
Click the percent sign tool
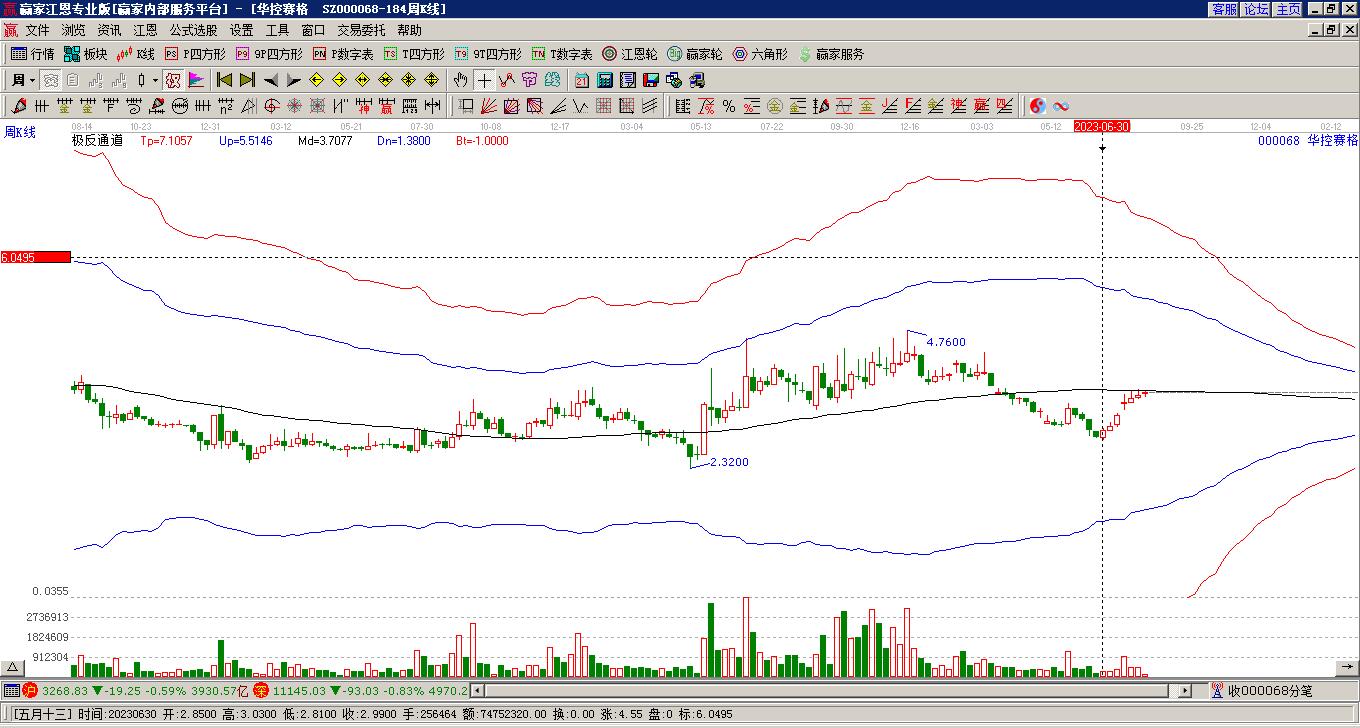[x=729, y=106]
